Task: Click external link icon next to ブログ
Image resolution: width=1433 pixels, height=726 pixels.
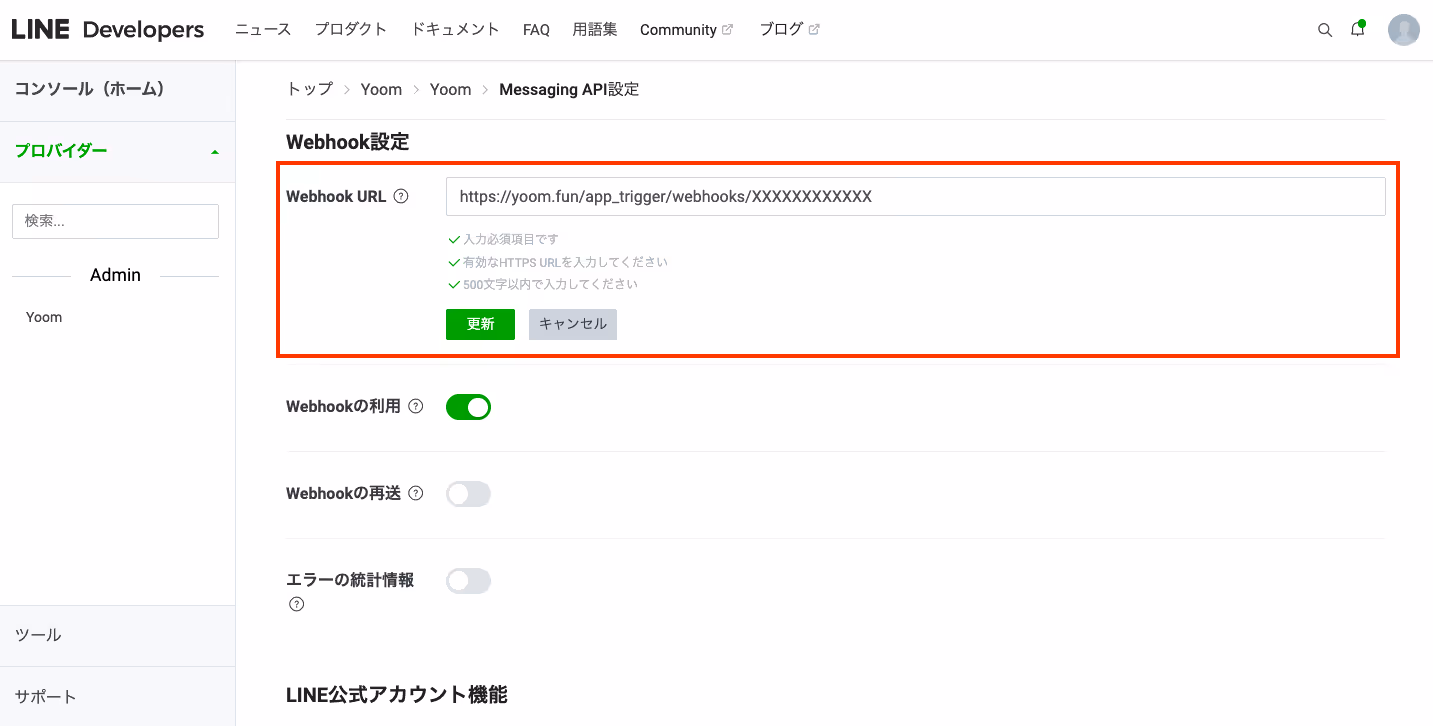Action: point(814,29)
